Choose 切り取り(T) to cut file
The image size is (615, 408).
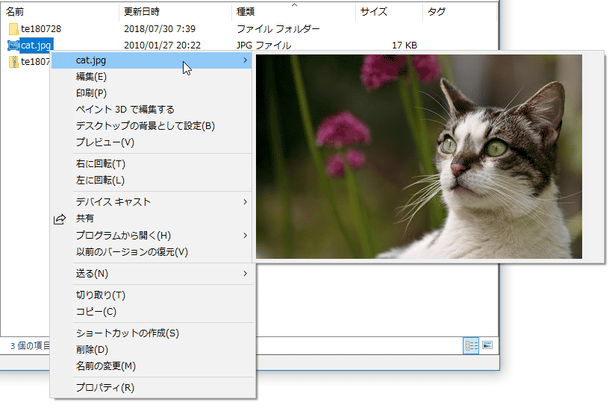(x=151, y=295)
